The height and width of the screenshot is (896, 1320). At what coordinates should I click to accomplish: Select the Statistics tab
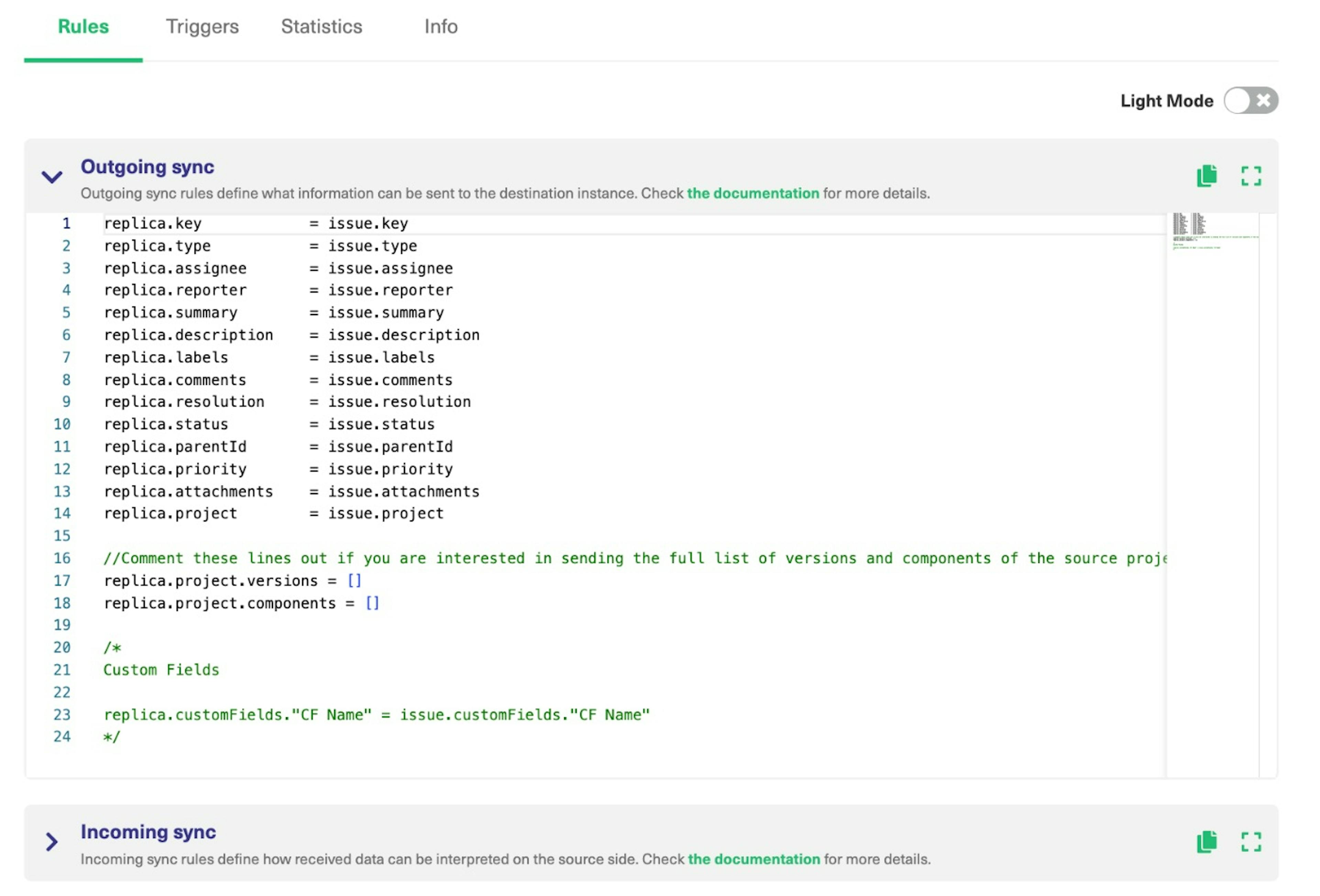coord(320,26)
